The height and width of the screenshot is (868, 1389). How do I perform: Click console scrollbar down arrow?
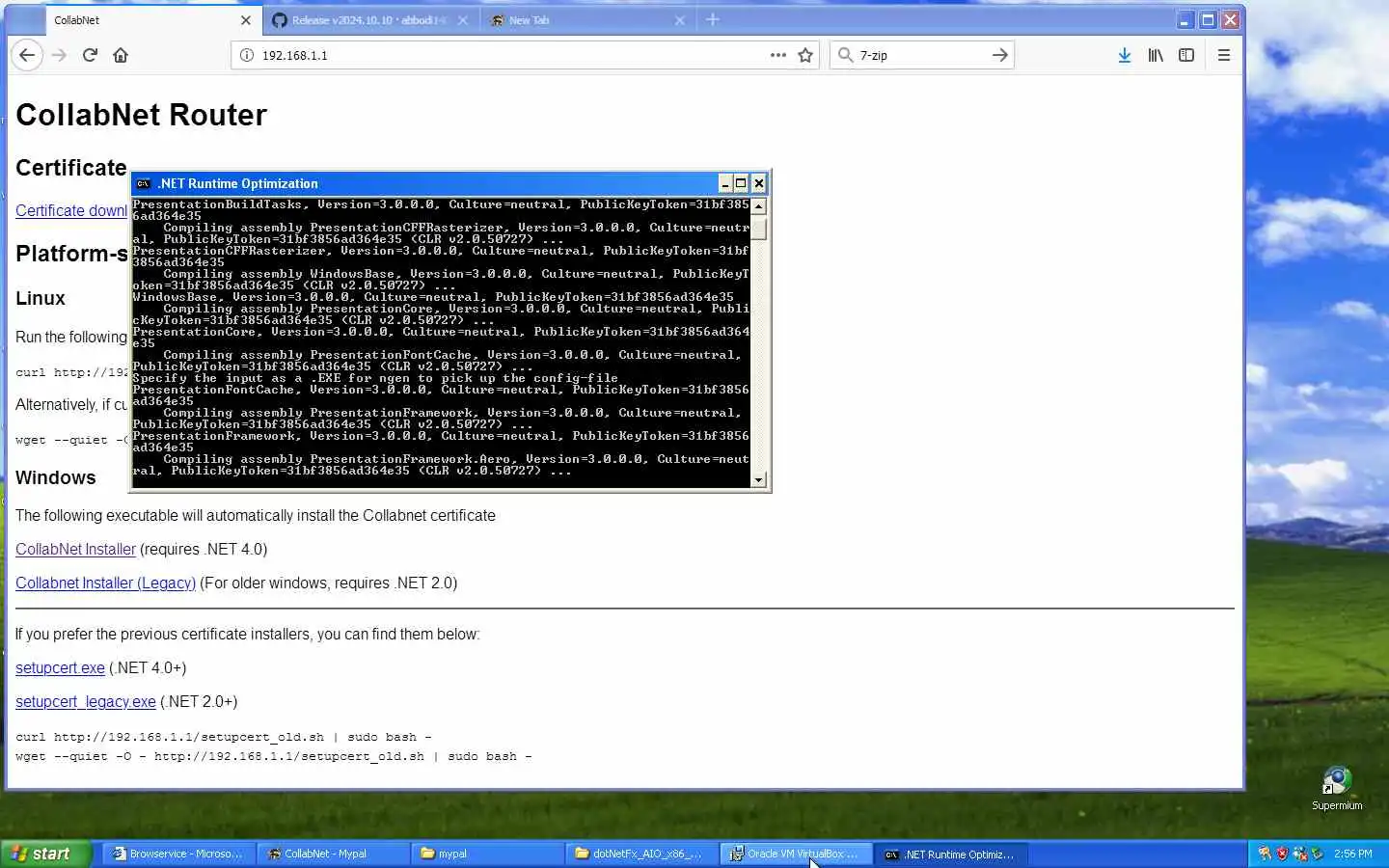pyautogui.click(x=758, y=479)
